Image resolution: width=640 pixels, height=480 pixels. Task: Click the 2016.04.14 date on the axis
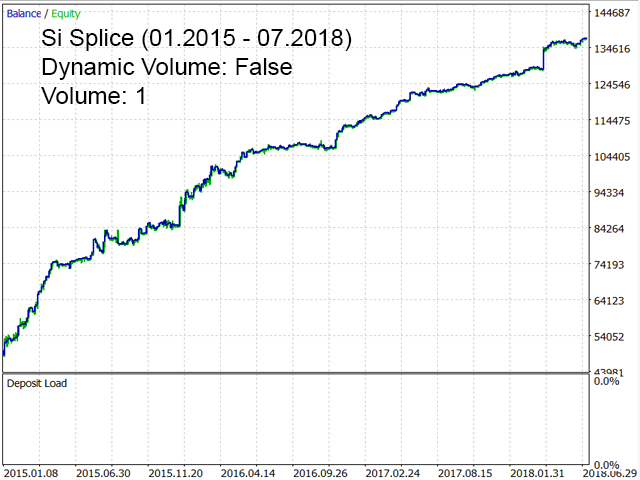(249, 472)
